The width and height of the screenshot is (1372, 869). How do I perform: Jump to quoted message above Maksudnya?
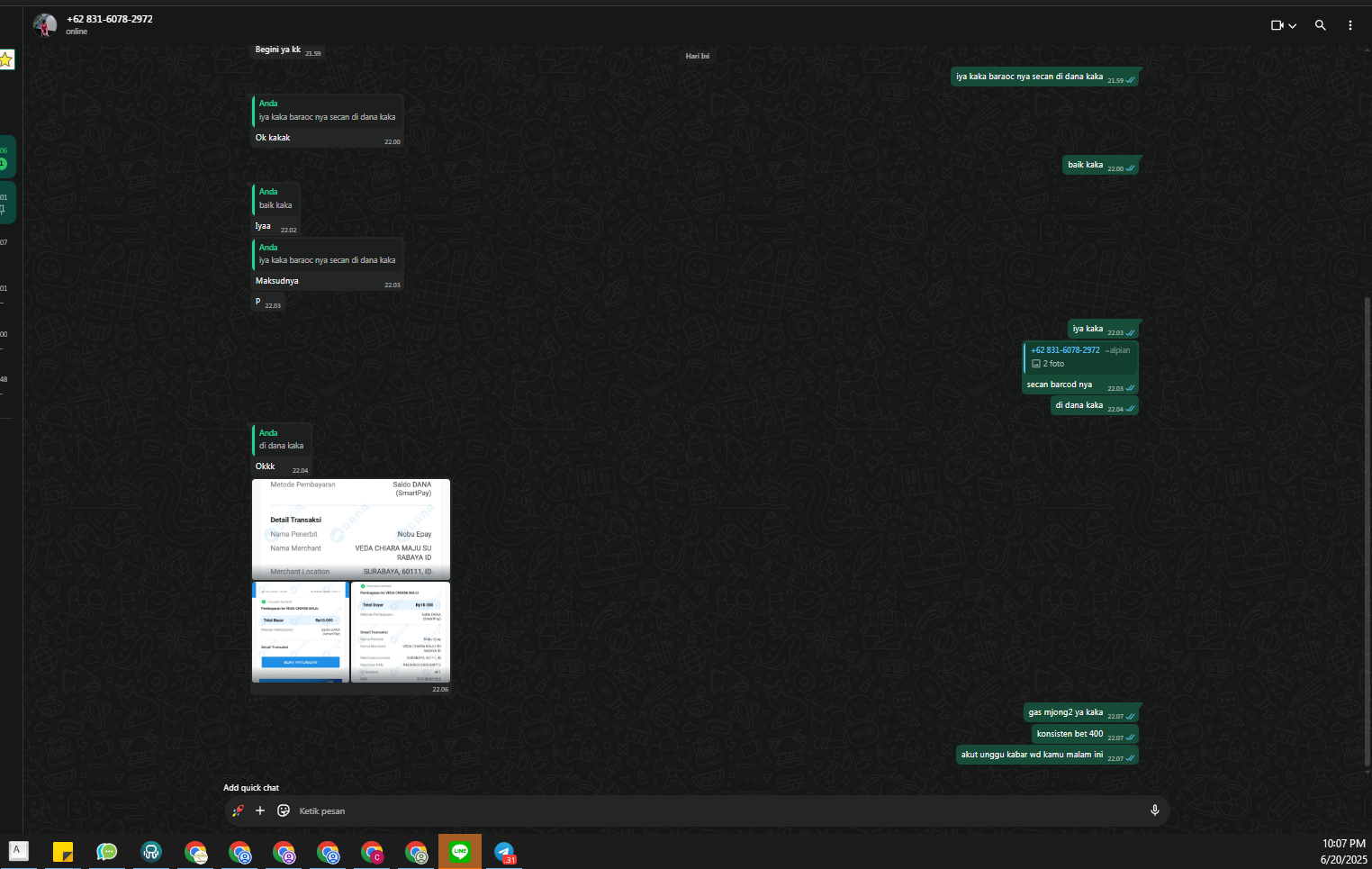pyautogui.click(x=327, y=254)
